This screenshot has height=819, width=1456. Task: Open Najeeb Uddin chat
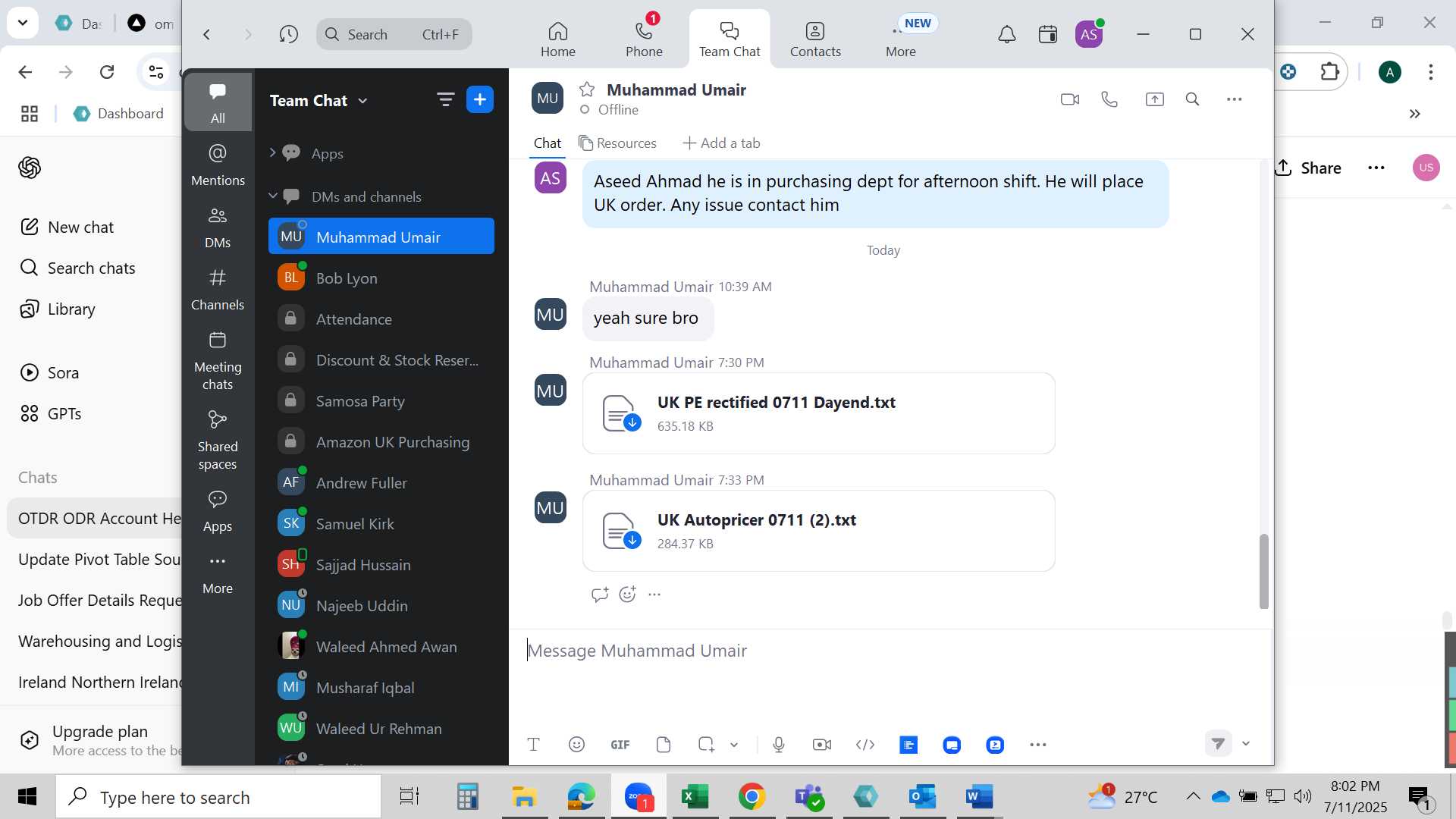(x=381, y=606)
